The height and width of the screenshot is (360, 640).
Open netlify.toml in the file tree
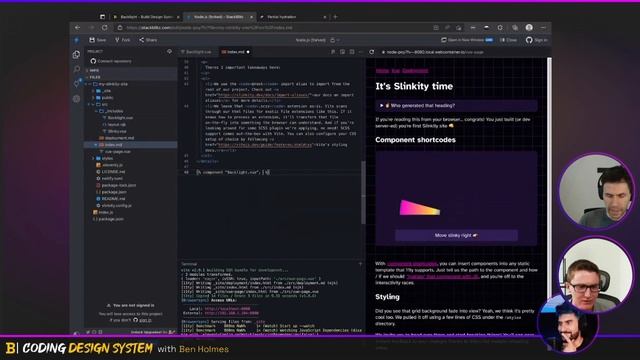tap(110, 178)
